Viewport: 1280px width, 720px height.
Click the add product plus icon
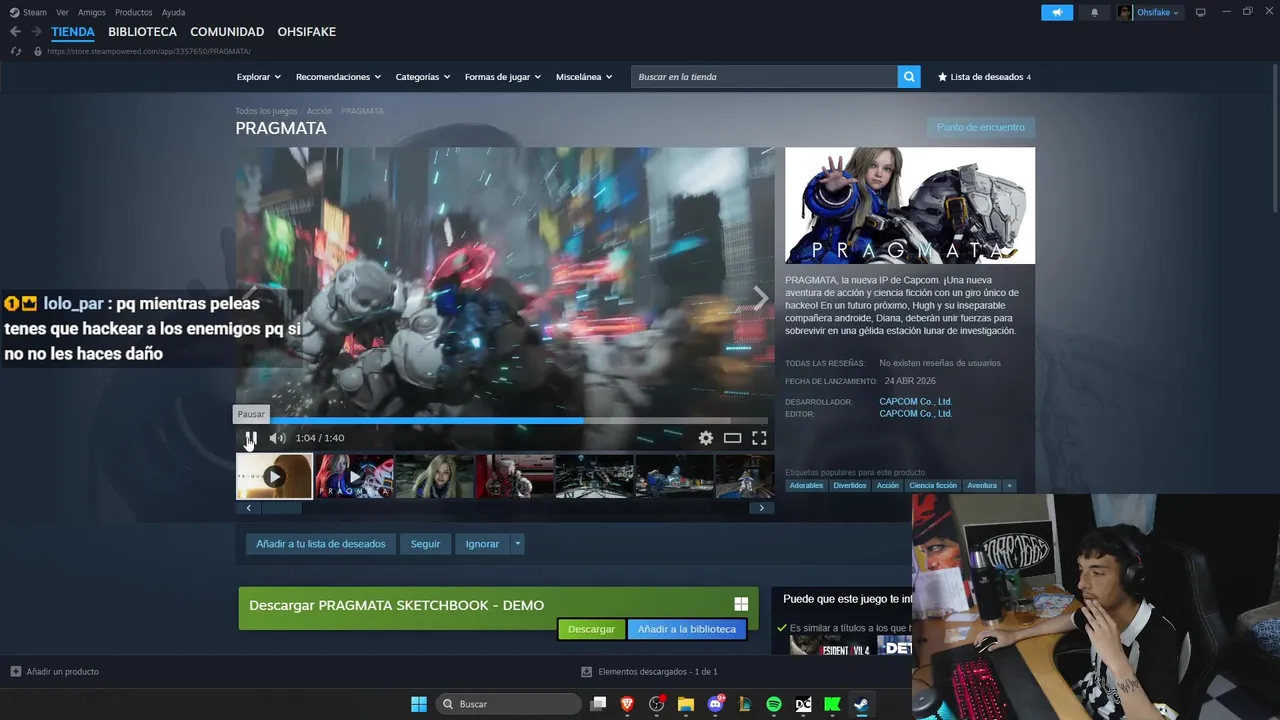pos(15,671)
